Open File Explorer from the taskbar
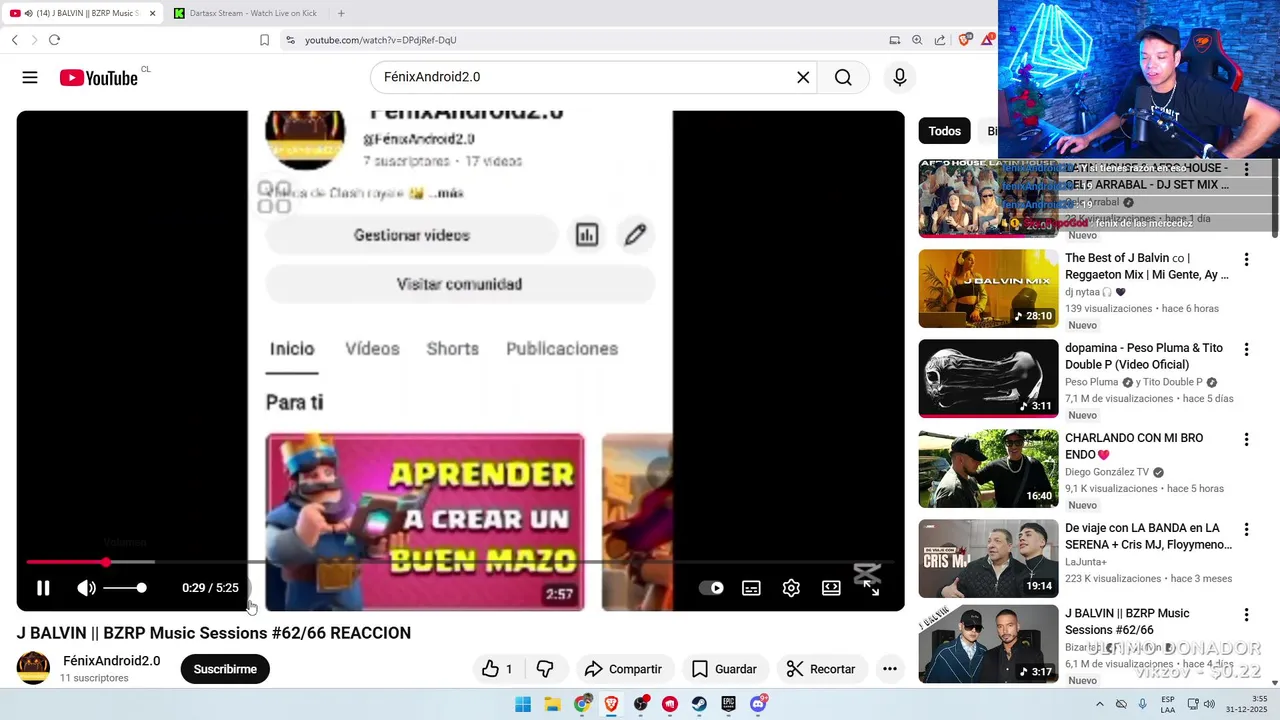Viewport: 1280px width, 720px height. pos(552,704)
